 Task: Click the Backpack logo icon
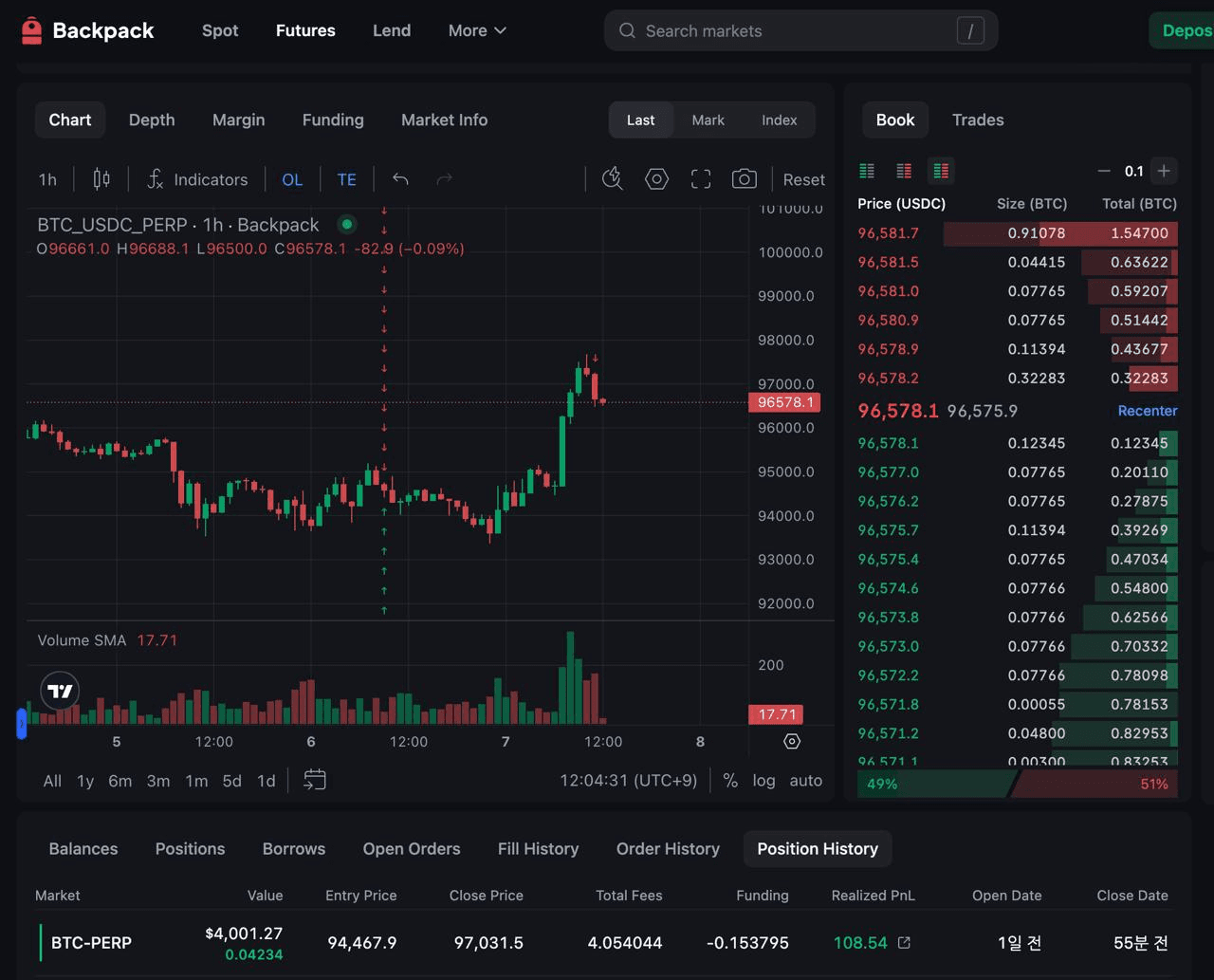31,30
